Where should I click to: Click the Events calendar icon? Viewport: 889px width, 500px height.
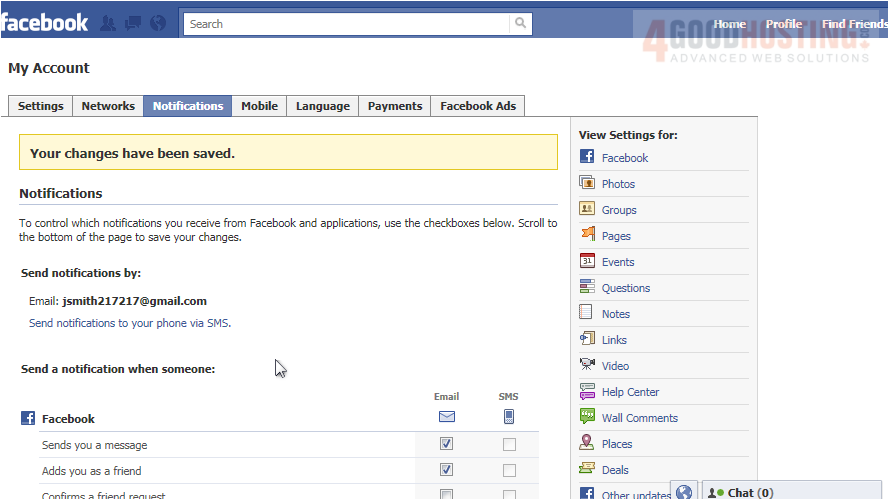tap(587, 261)
